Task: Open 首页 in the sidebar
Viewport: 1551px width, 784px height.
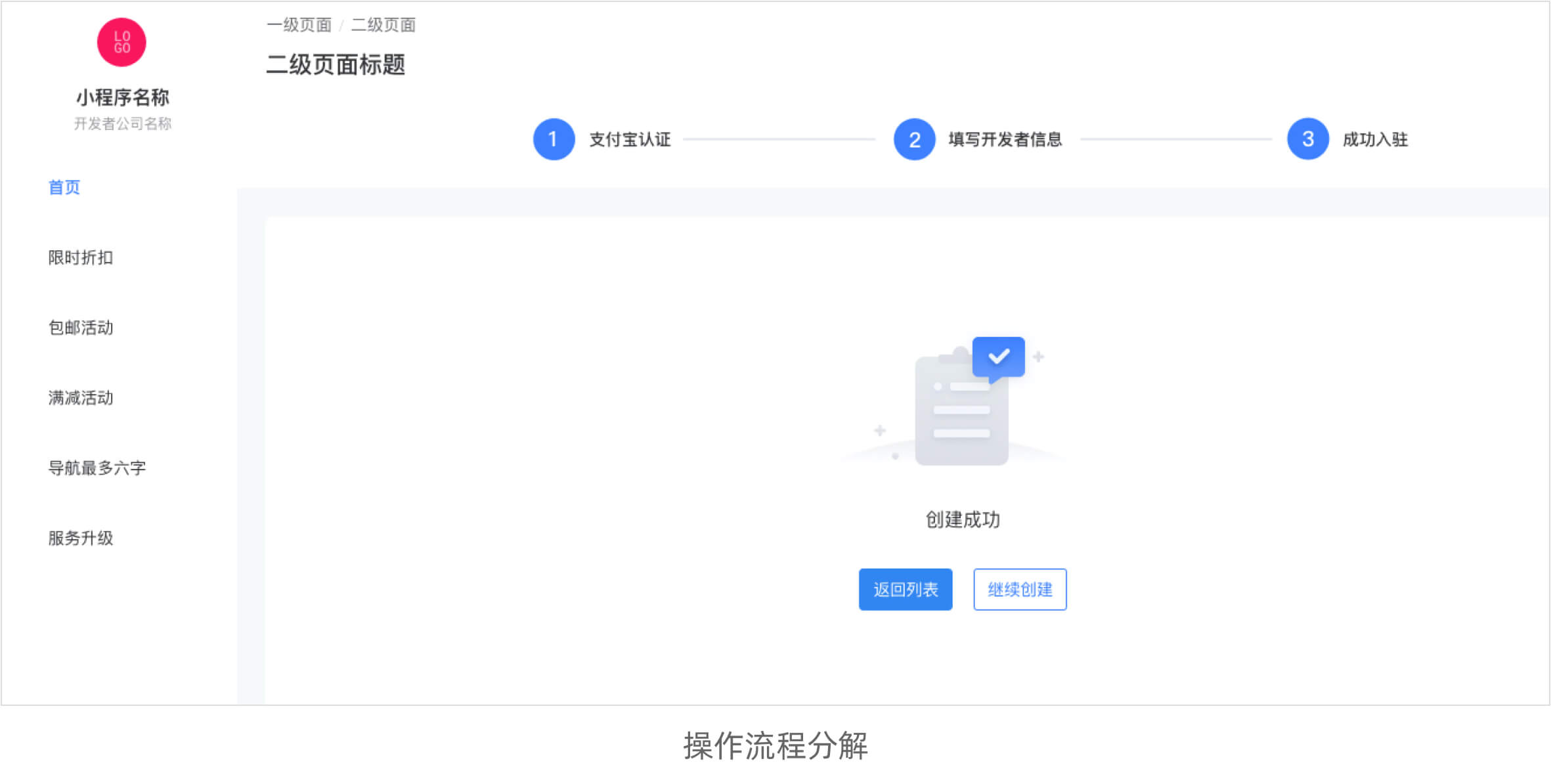Action: 64,187
